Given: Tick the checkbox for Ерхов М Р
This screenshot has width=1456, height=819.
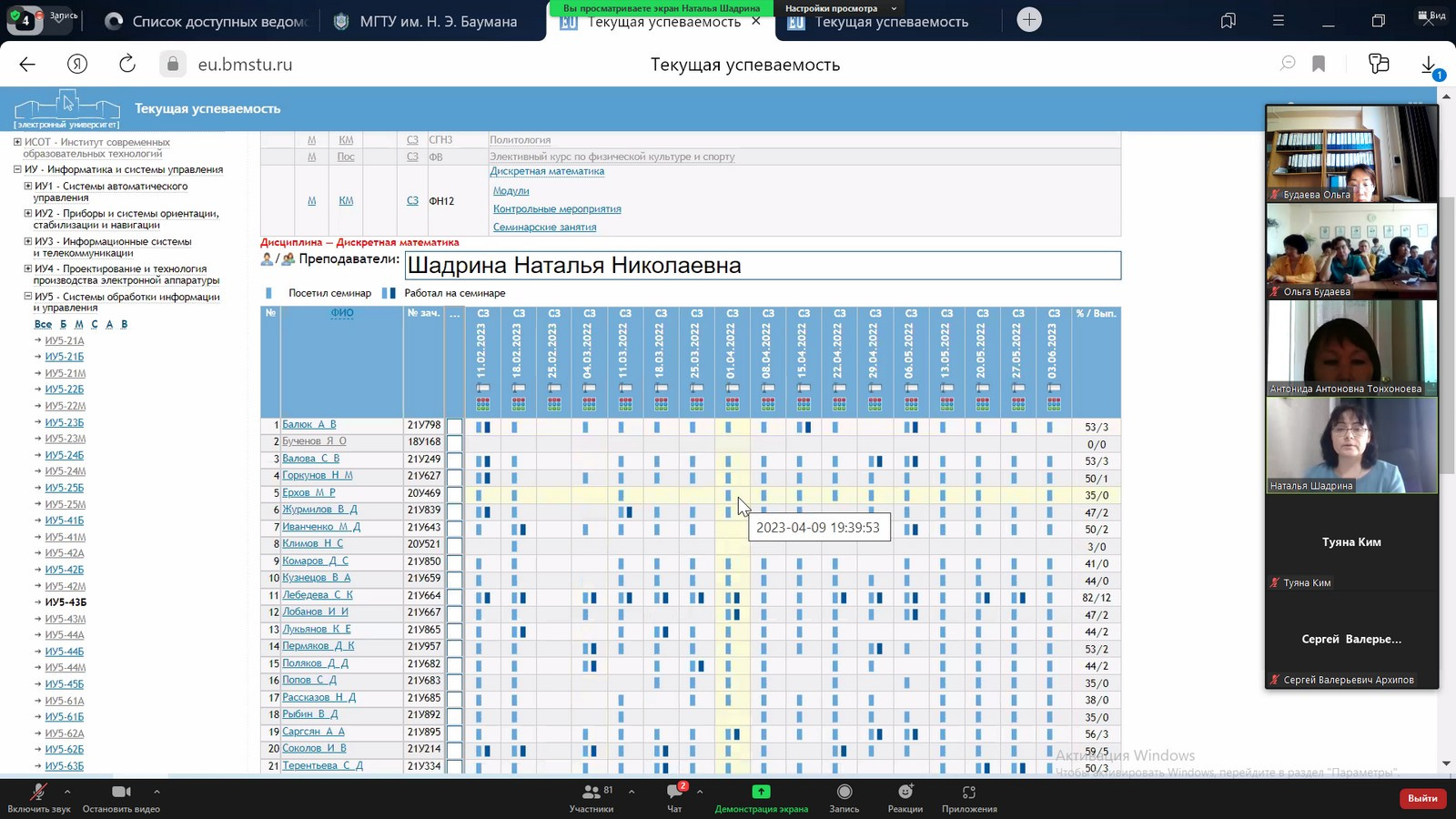Looking at the screenshot, I should pyautogui.click(x=454, y=494).
